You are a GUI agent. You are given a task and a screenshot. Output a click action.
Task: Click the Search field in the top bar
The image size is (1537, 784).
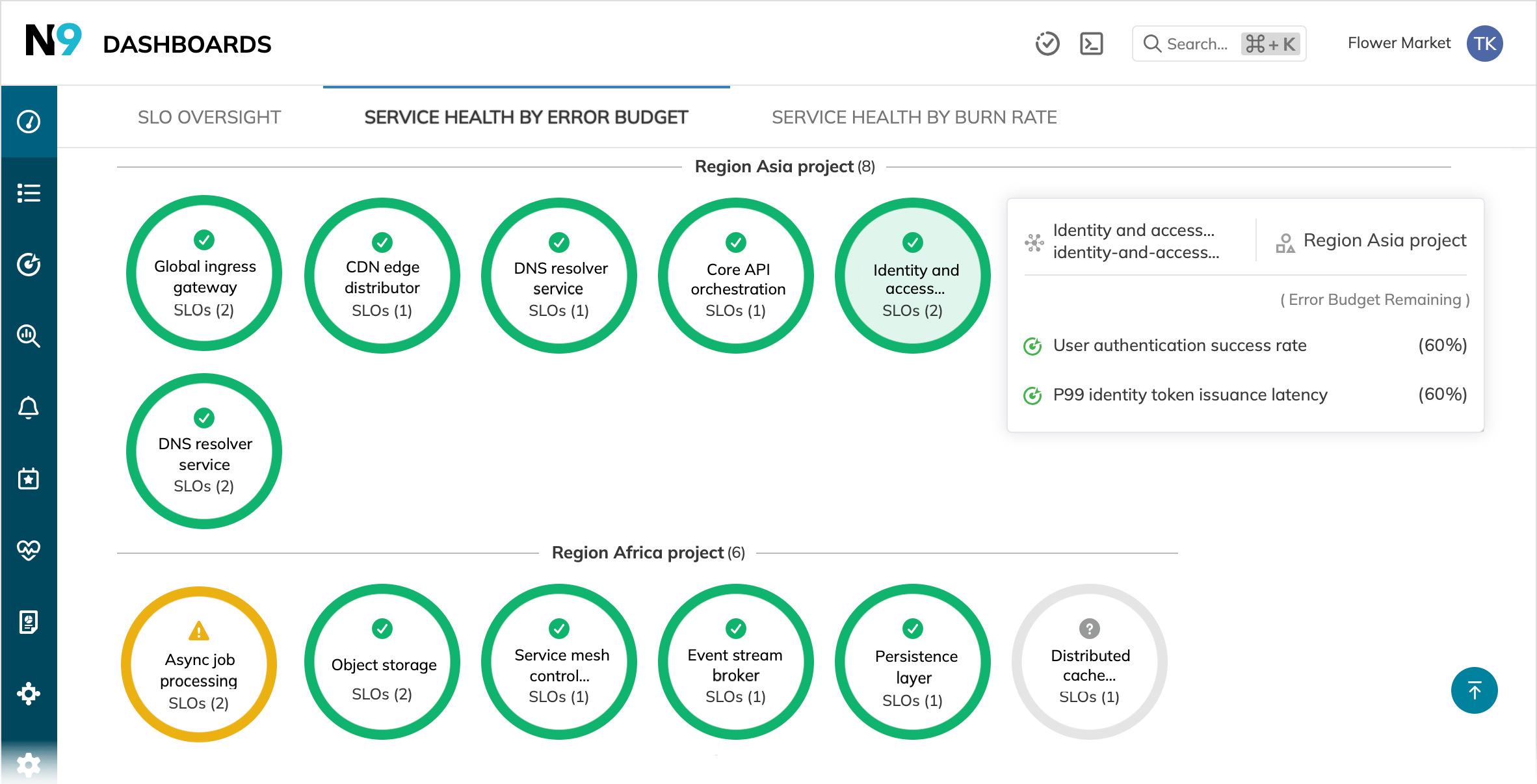point(1218,43)
